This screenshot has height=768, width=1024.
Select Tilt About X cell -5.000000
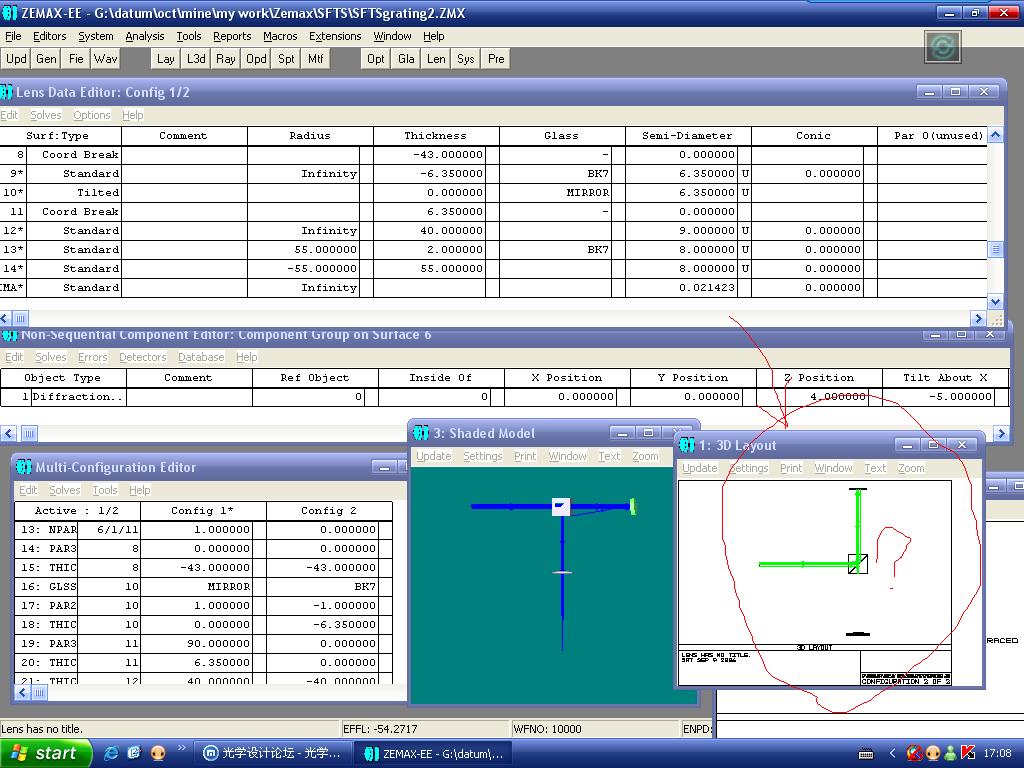pos(938,396)
